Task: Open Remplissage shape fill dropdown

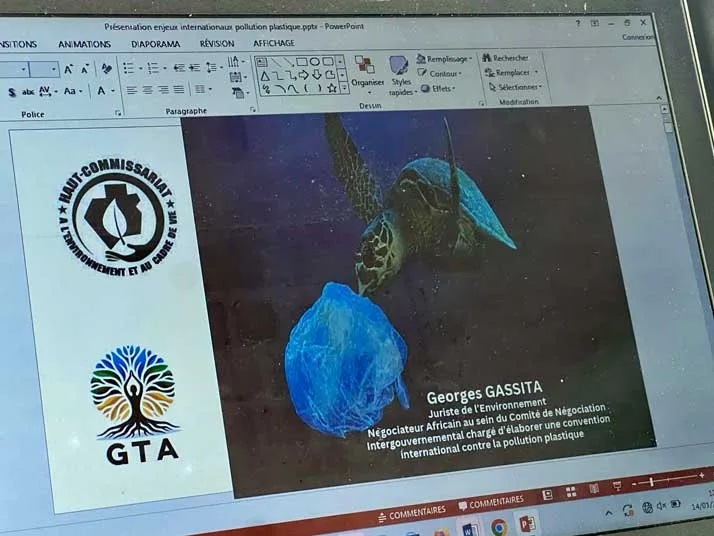Action: click(444, 59)
